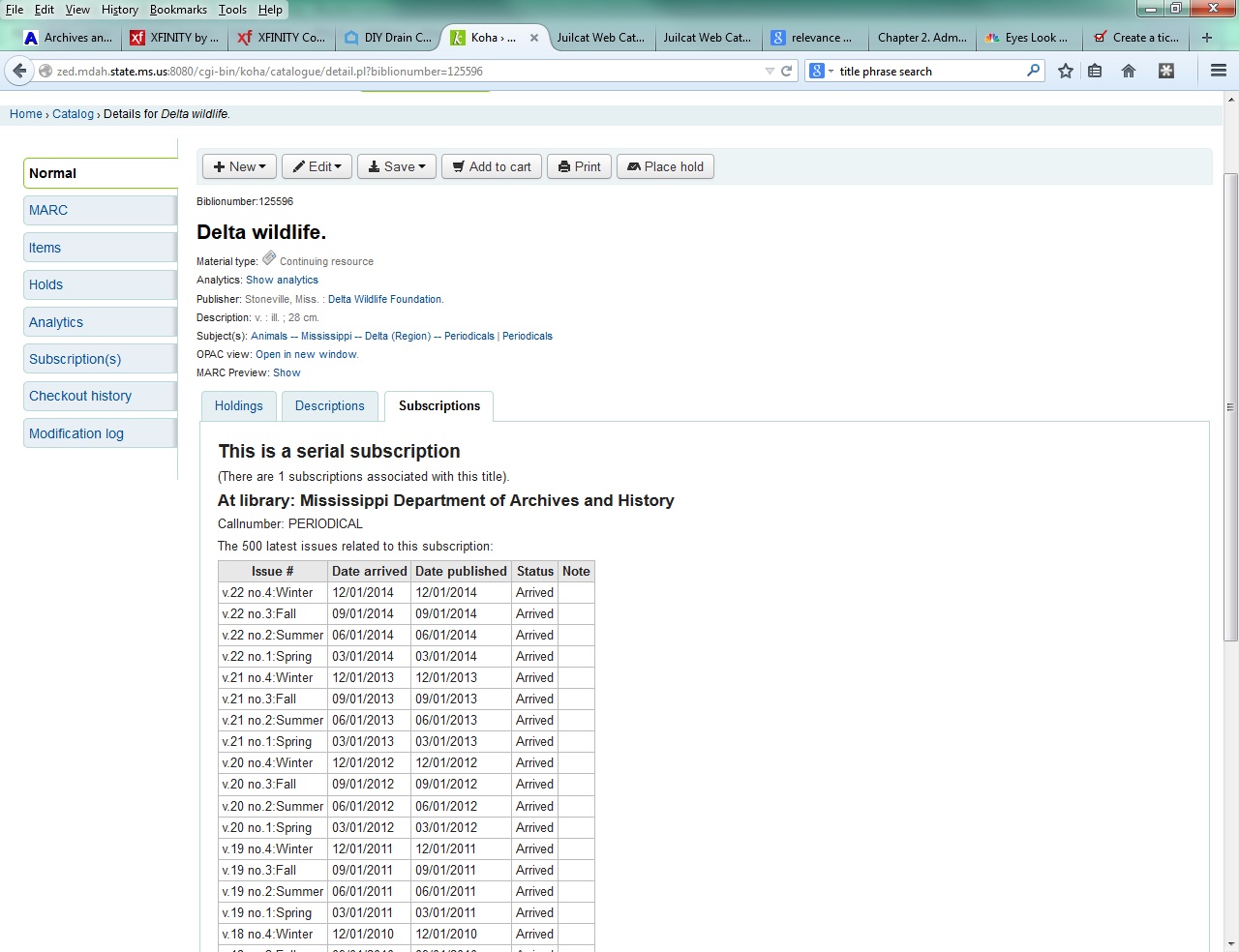This screenshot has height=952, width=1239.
Task: Click the search magnifier icon
Action: click(1033, 71)
